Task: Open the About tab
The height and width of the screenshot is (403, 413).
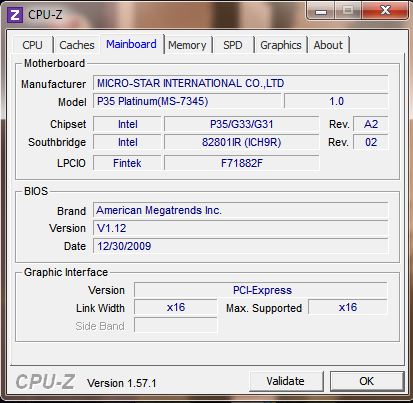Action: point(328,45)
